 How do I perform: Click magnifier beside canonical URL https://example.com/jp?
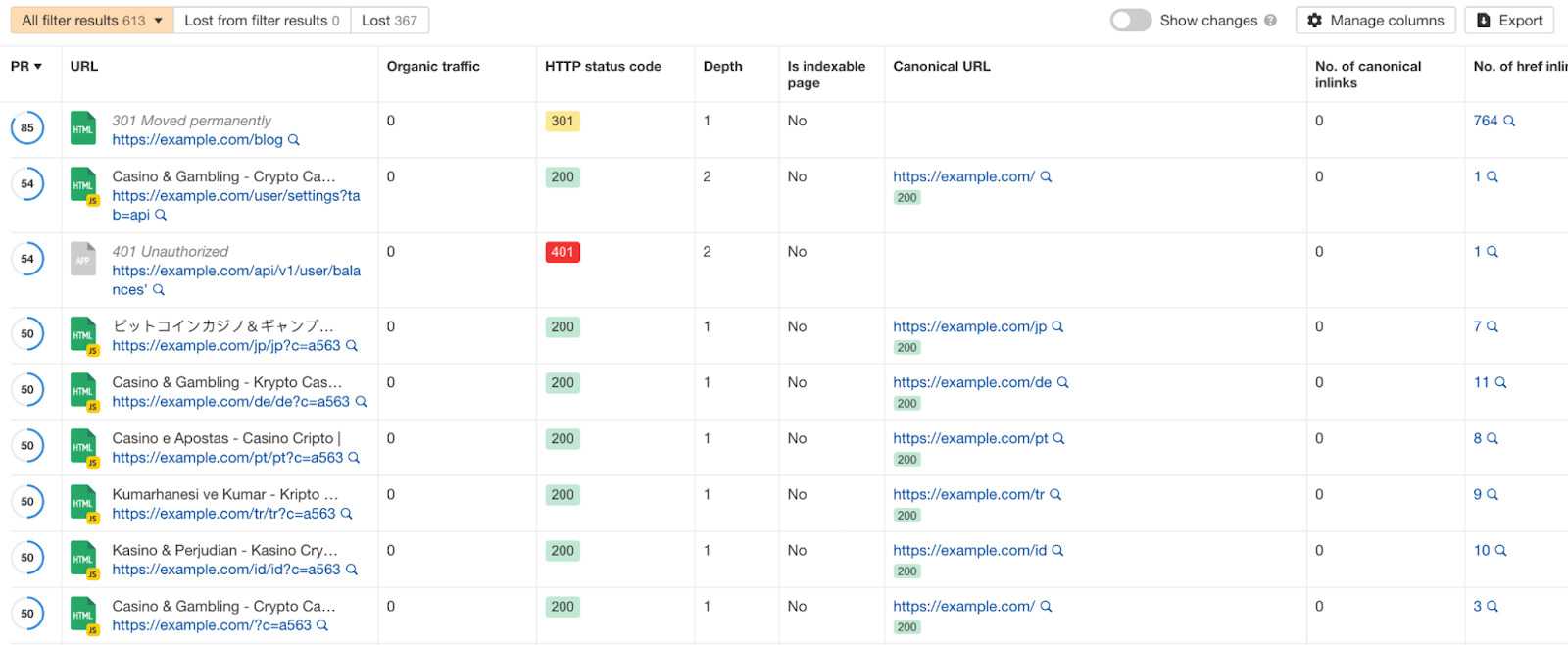1058,327
